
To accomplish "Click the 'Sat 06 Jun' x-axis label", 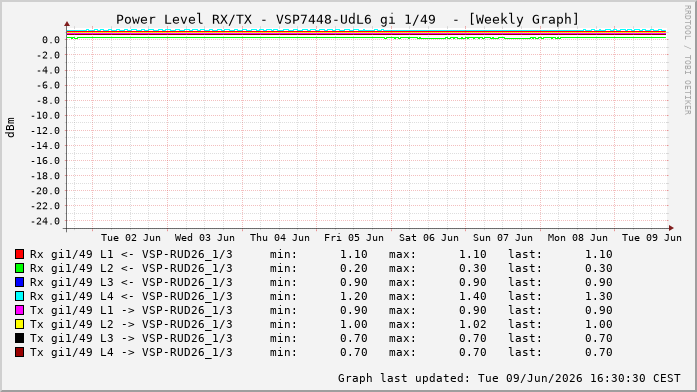I will [x=429, y=238].
